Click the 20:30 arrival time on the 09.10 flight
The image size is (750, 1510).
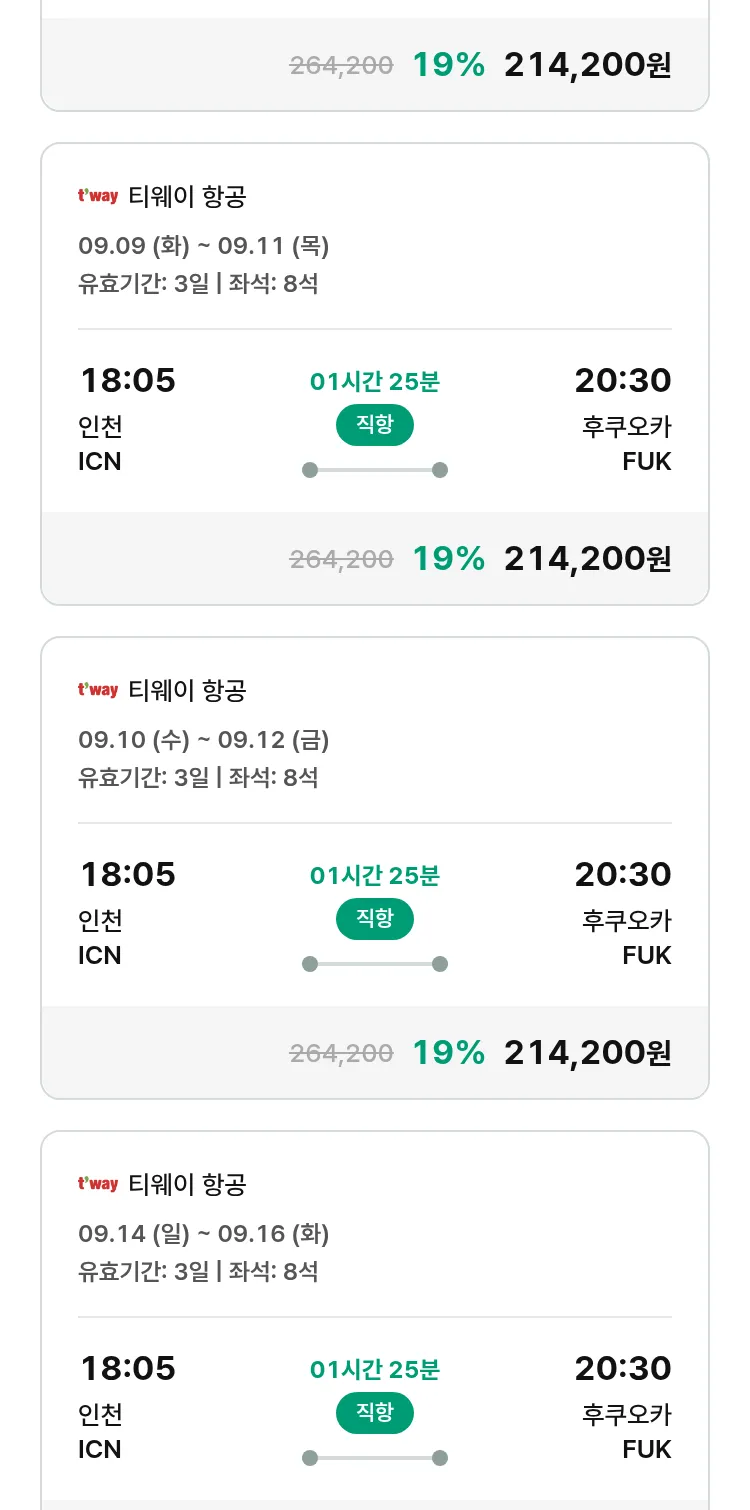pyautogui.click(x=623, y=875)
